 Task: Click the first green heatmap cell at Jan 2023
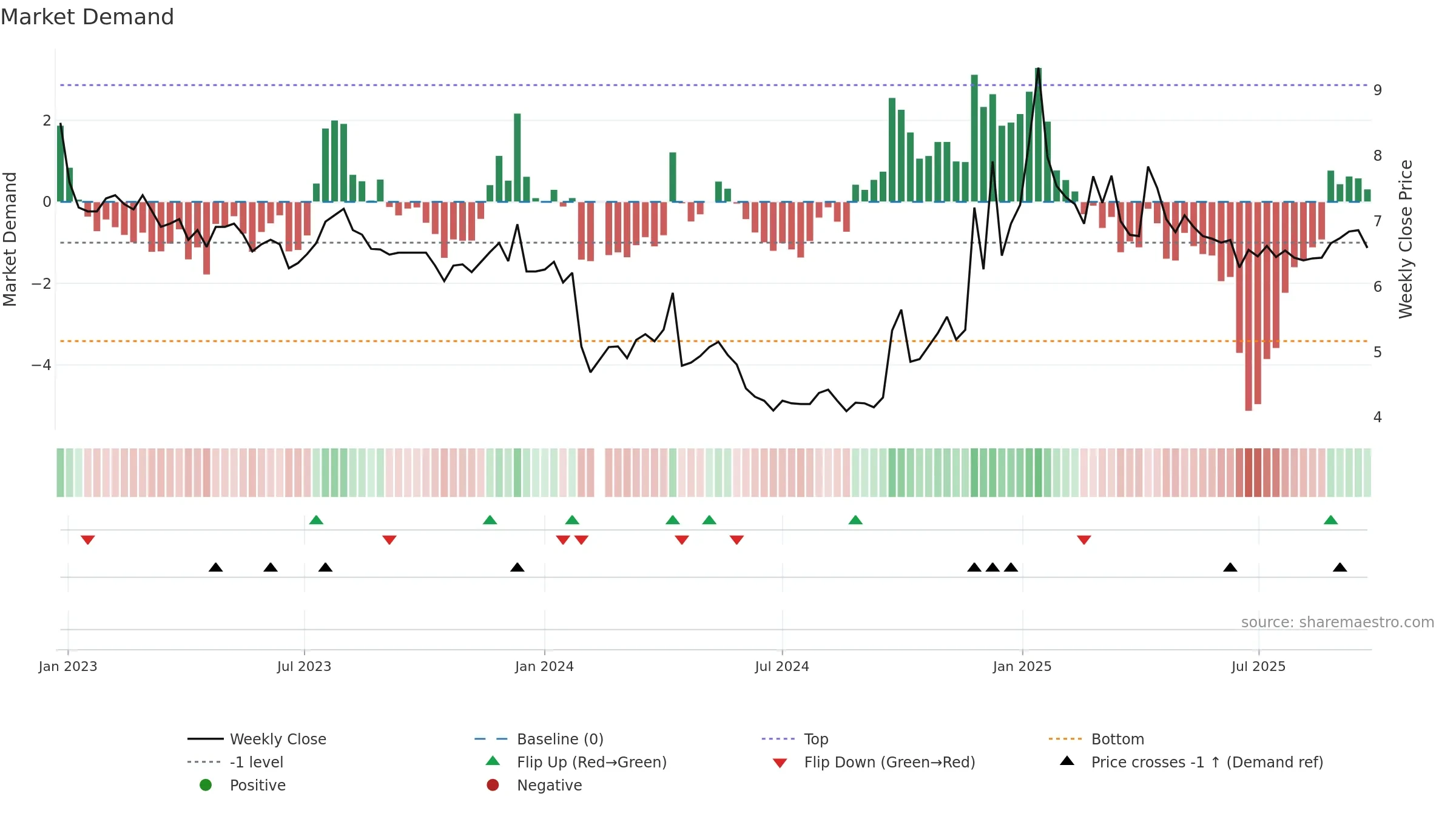[60, 473]
